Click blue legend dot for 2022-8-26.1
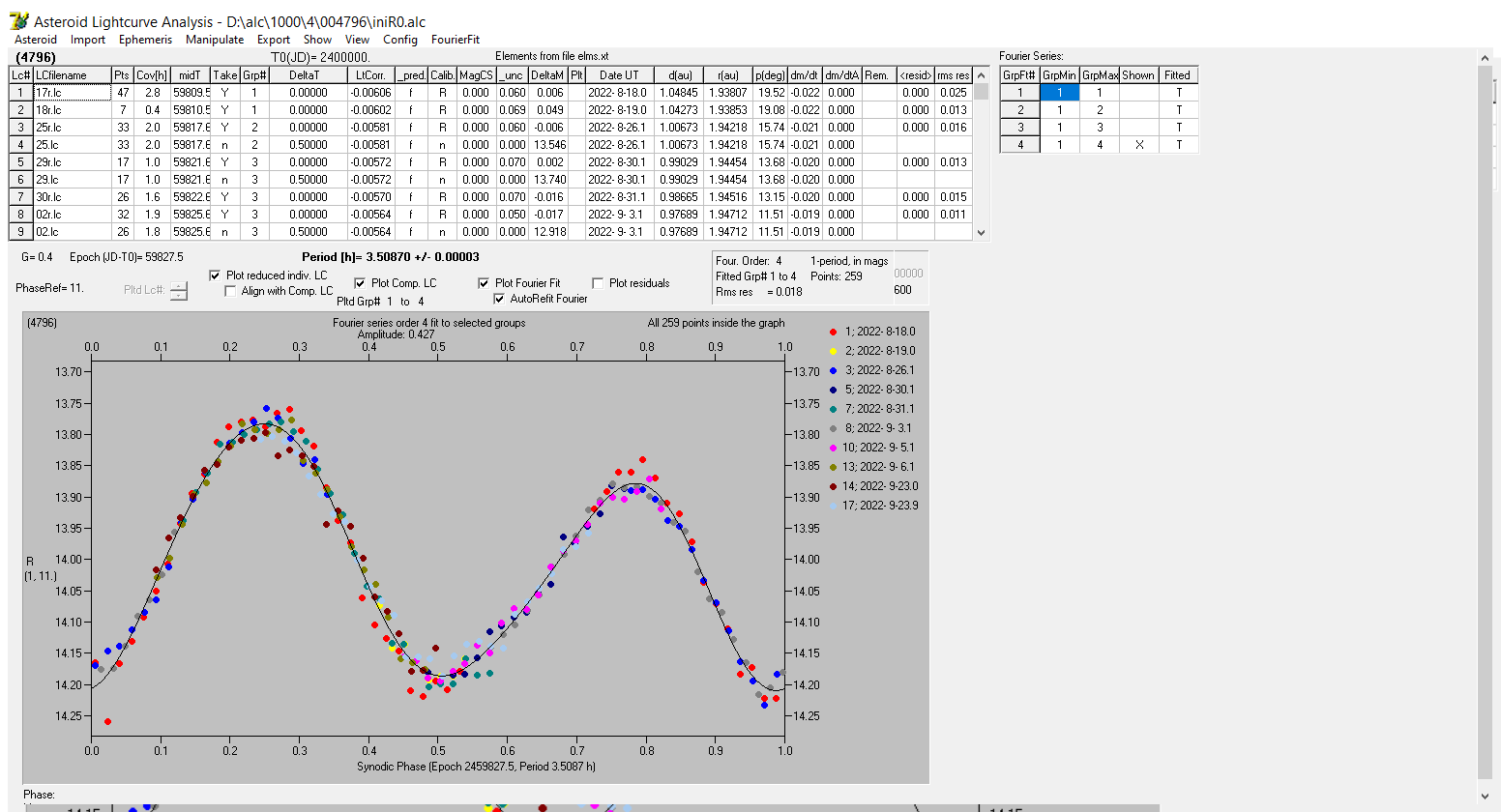Image resolution: width=1501 pixels, height=812 pixels. coord(833,370)
